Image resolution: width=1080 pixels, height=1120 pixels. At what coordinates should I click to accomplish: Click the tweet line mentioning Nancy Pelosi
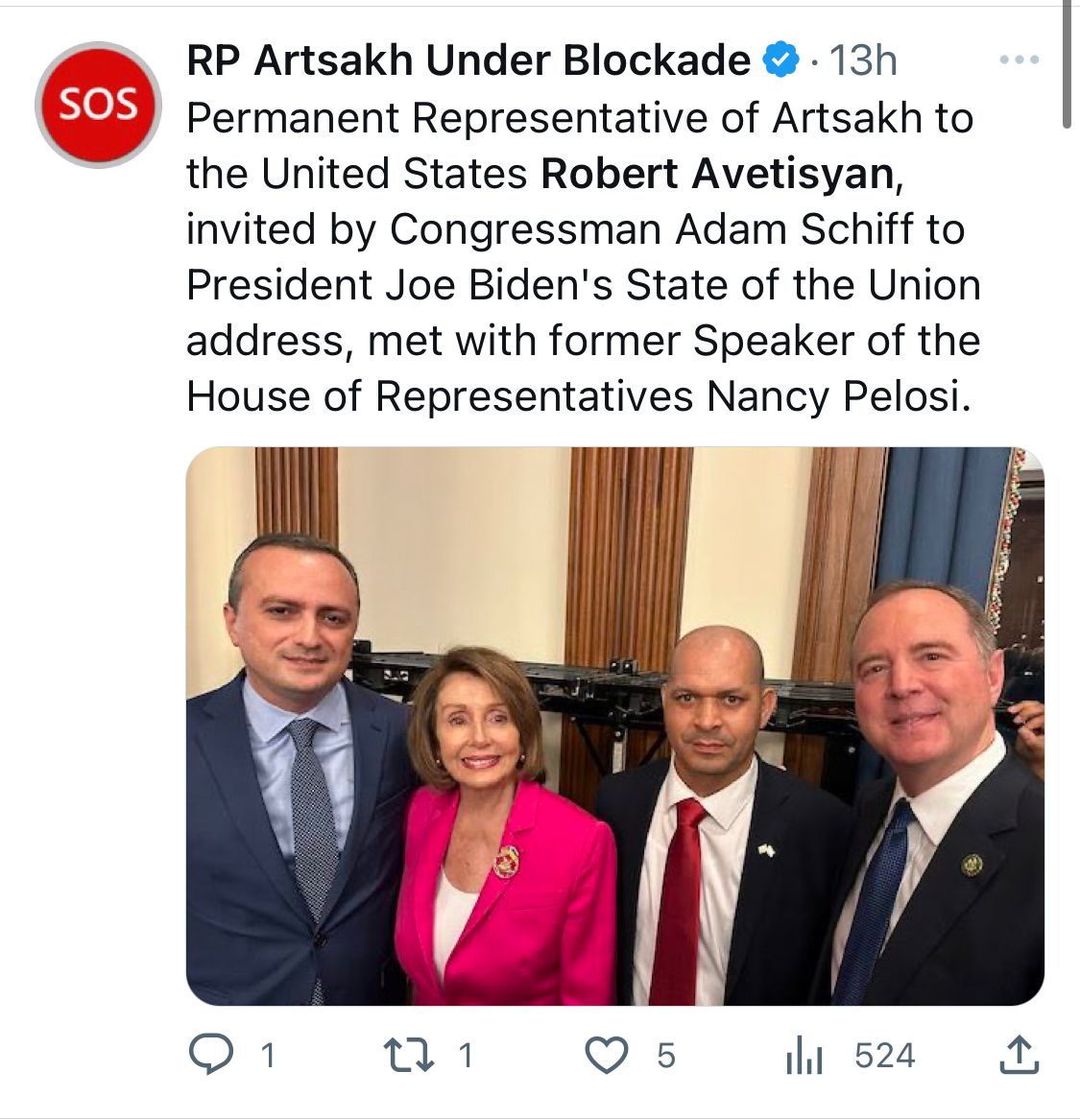[x=578, y=396]
